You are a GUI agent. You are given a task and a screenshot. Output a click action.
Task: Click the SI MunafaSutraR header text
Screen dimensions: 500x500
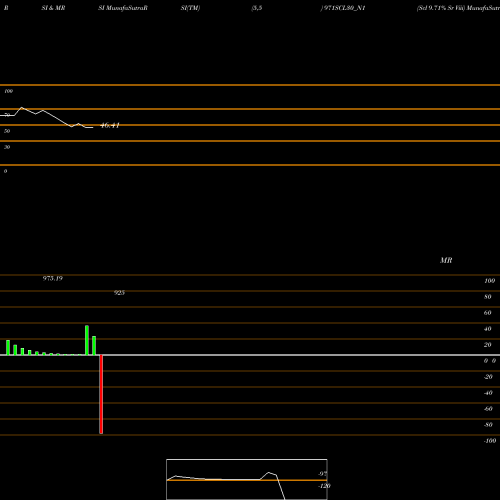point(123,8)
